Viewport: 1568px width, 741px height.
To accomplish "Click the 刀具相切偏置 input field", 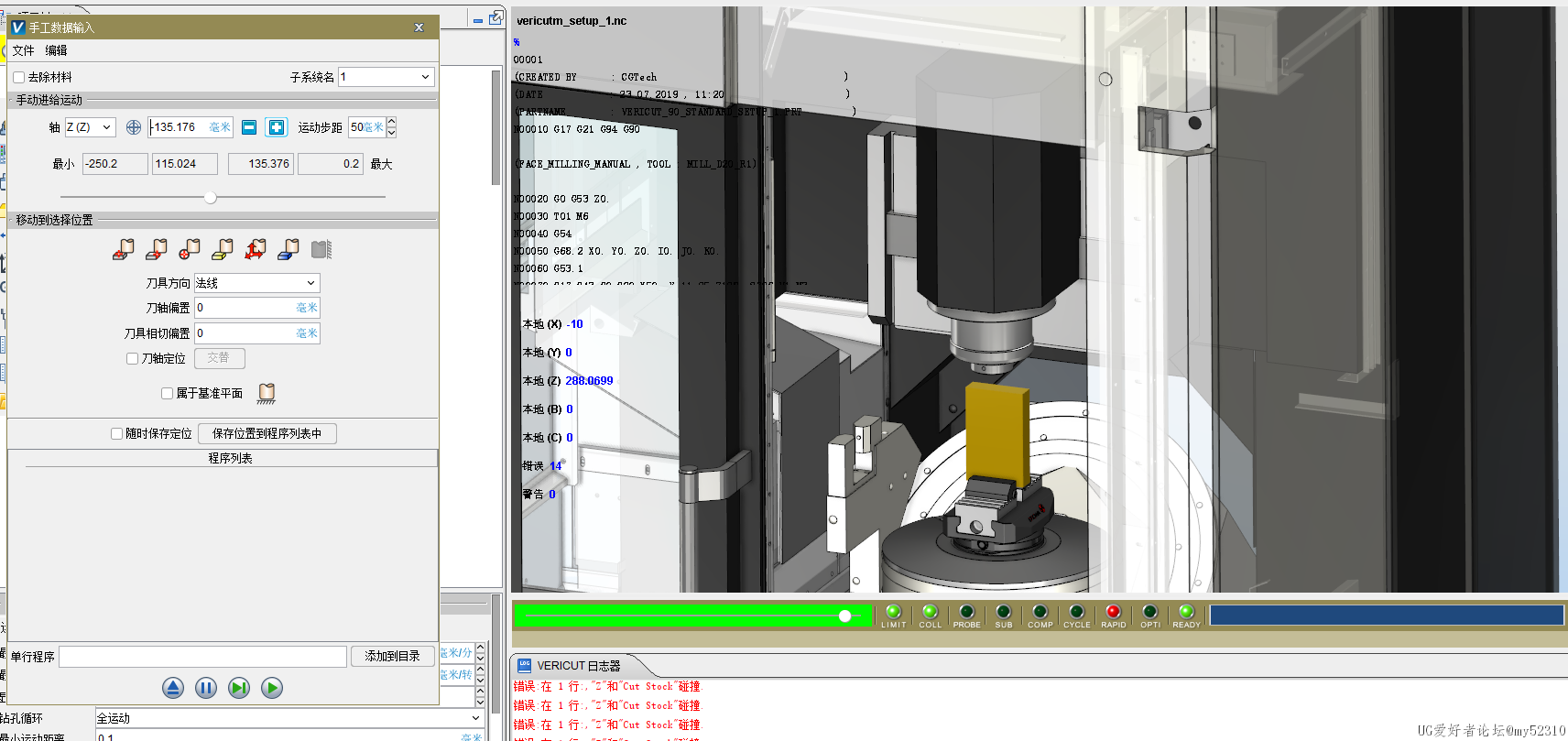I will (x=257, y=333).
